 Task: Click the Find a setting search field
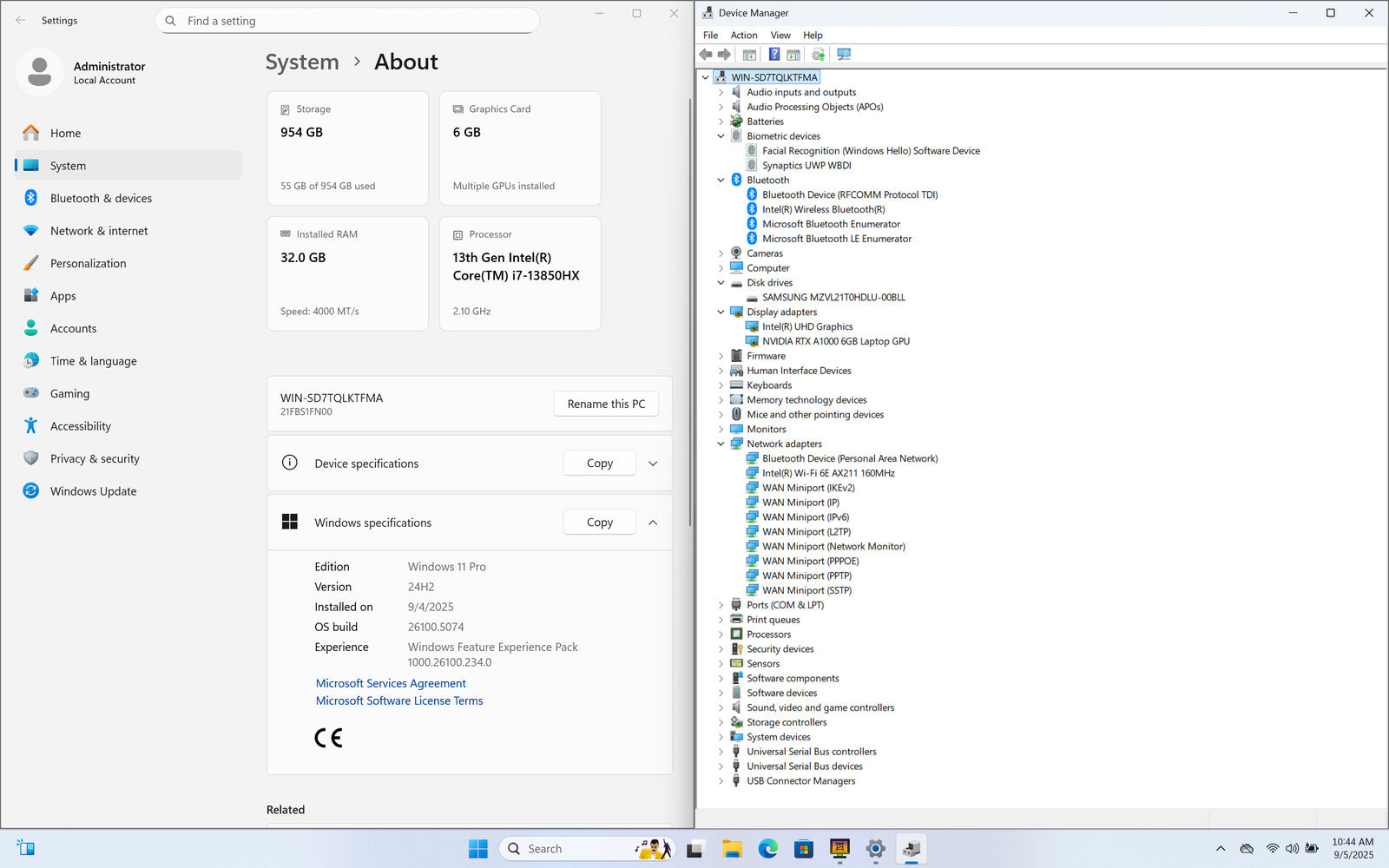347,21
